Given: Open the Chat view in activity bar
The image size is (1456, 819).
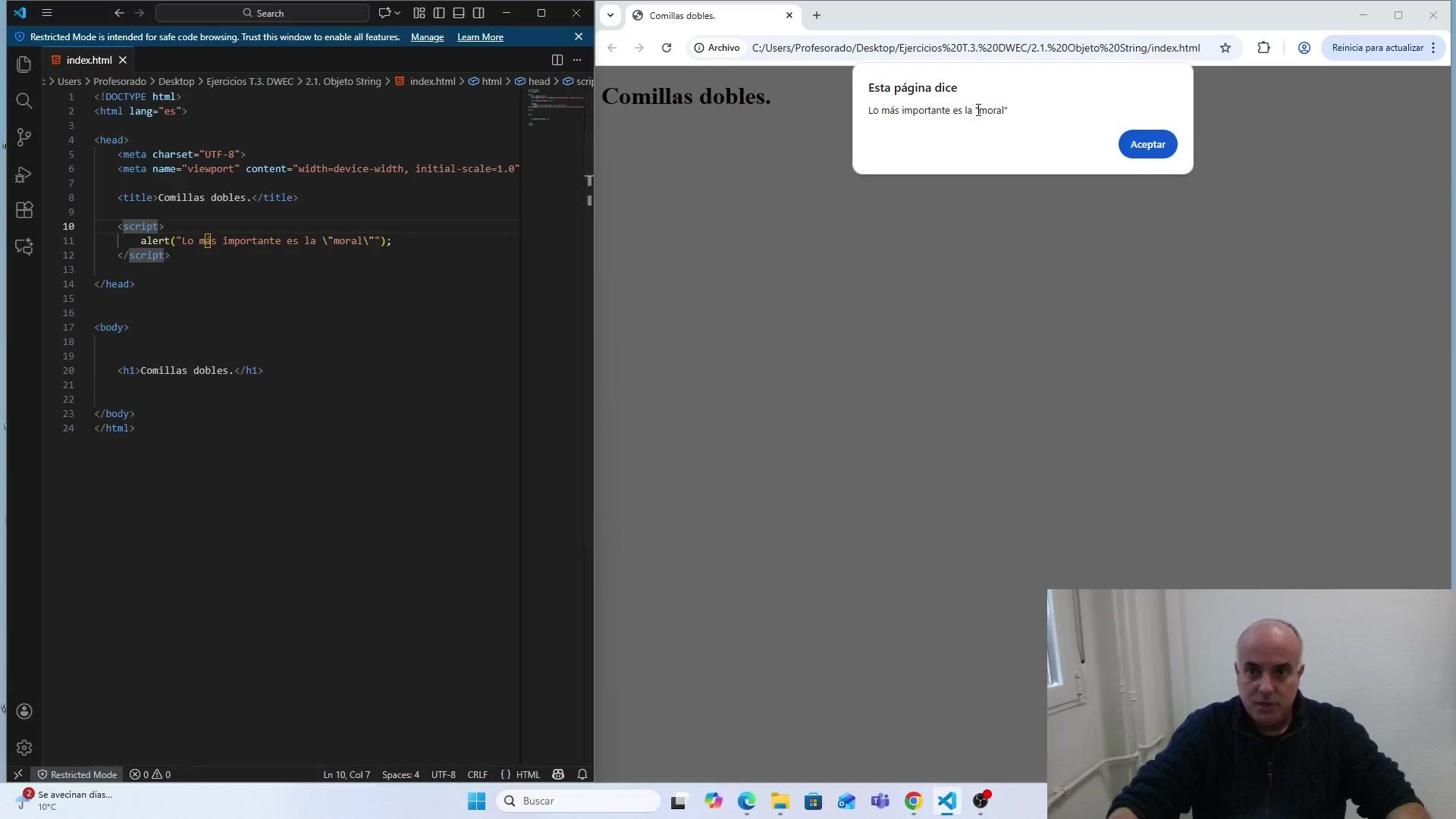Looking at the screenshot, I should pyautogui.click(x=24, y=246).
